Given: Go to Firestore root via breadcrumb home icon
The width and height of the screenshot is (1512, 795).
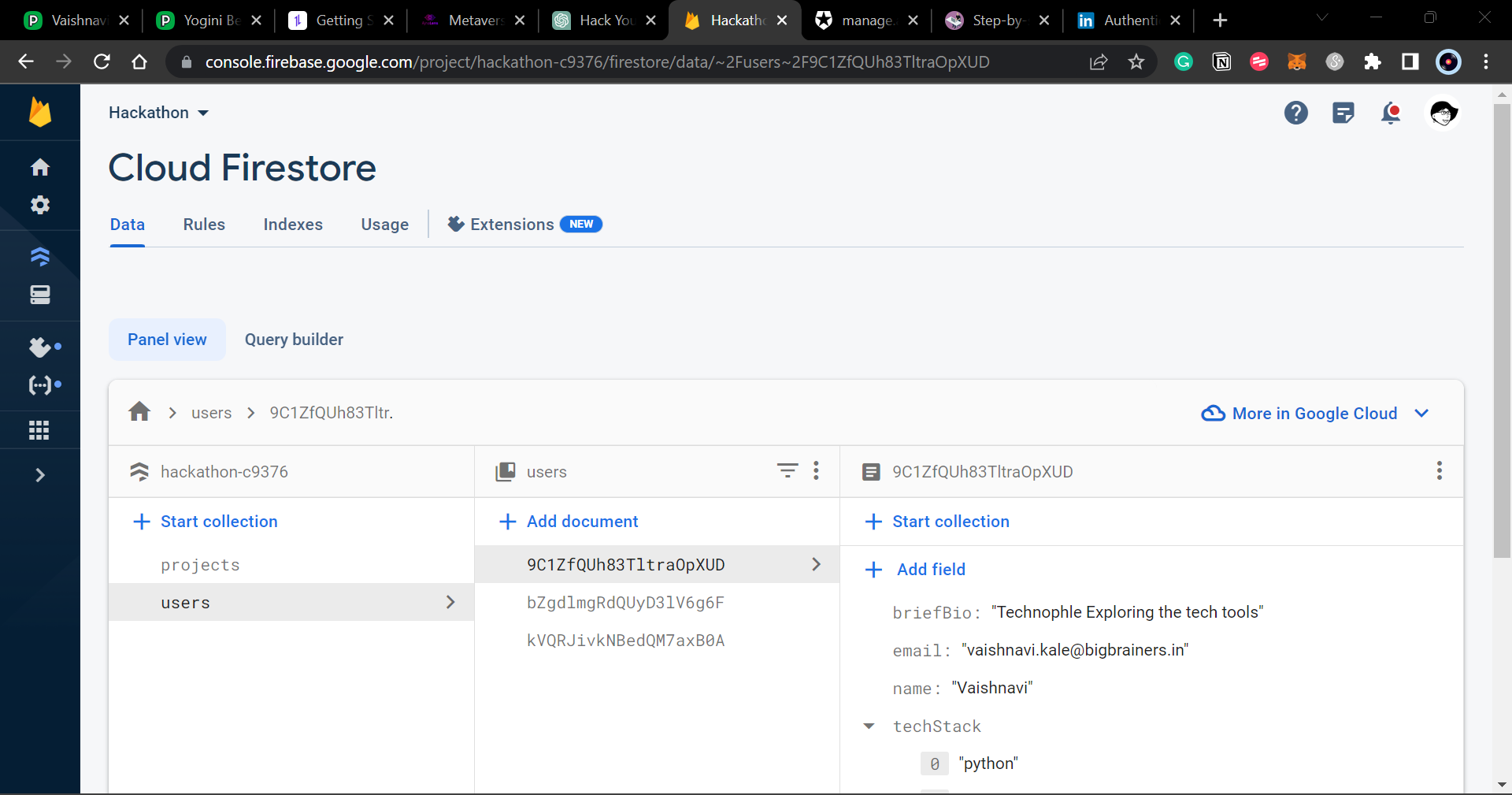Looking at the screenshot, I should click(x=139, y=412).
